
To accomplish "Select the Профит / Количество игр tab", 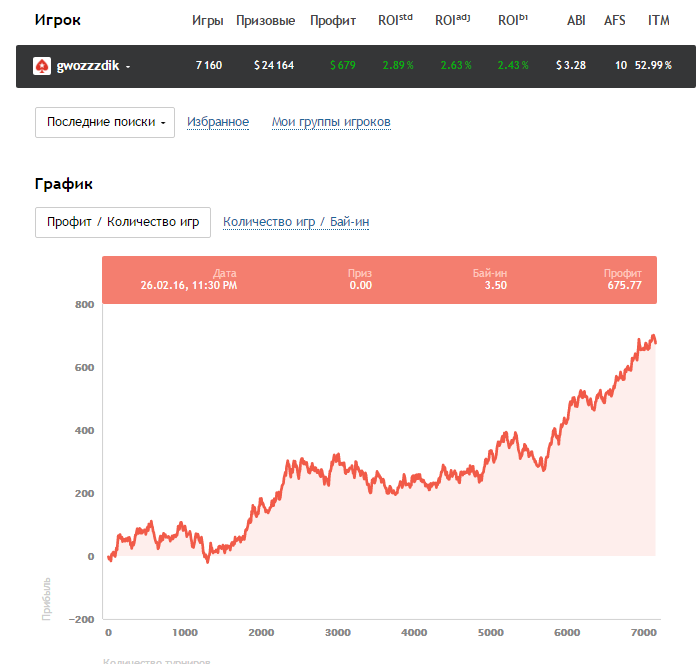I will click(x=123, y=222).
